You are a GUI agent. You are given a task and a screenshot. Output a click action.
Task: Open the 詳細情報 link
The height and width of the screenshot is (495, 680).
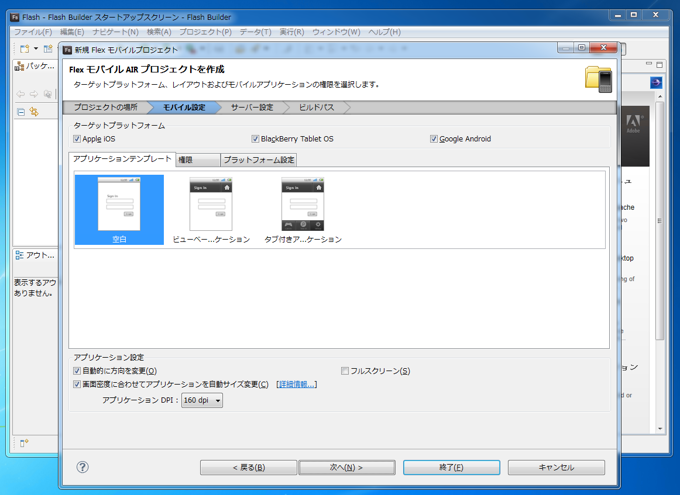(297, 384)
